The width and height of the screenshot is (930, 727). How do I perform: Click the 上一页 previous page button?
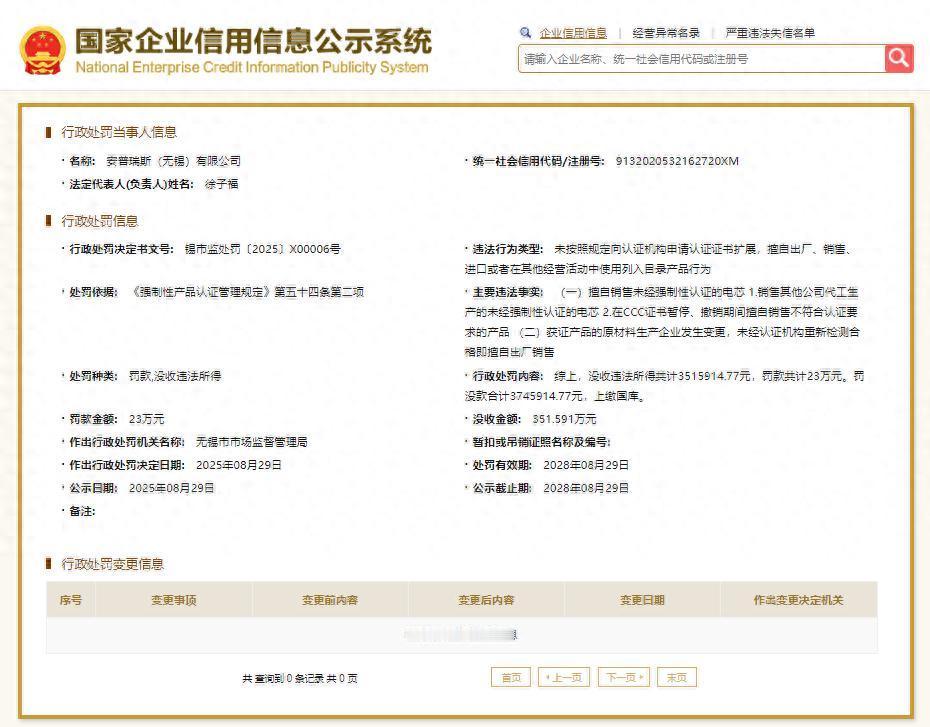[x=563, y=677]
